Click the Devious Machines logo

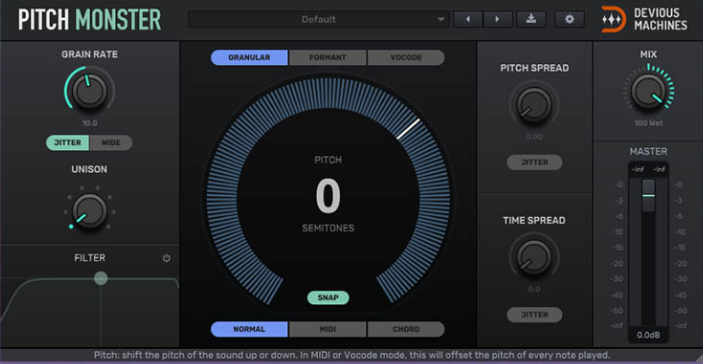(x=644, y=19)
